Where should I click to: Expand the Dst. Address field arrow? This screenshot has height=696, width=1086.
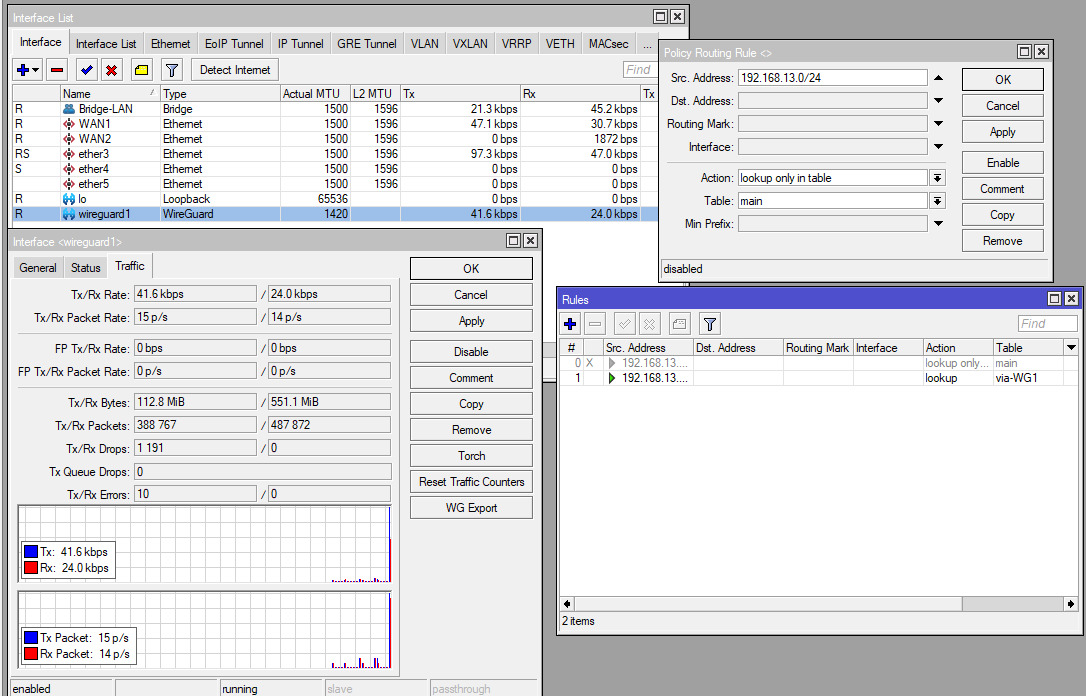point(938,101)
